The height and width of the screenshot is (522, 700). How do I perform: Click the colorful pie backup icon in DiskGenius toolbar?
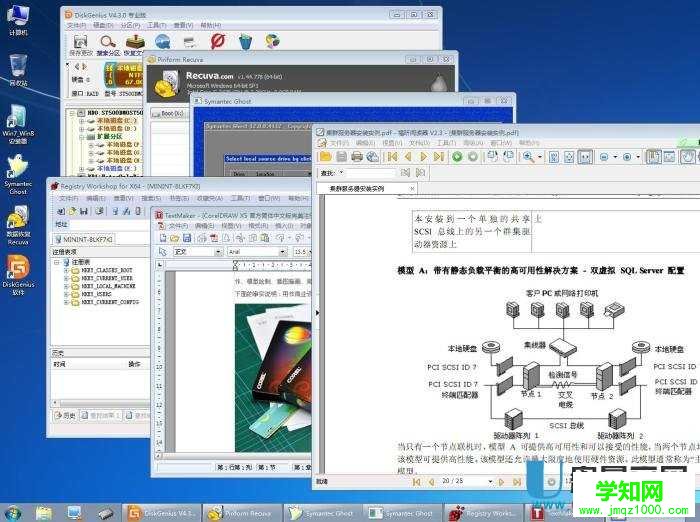point(272,41)
